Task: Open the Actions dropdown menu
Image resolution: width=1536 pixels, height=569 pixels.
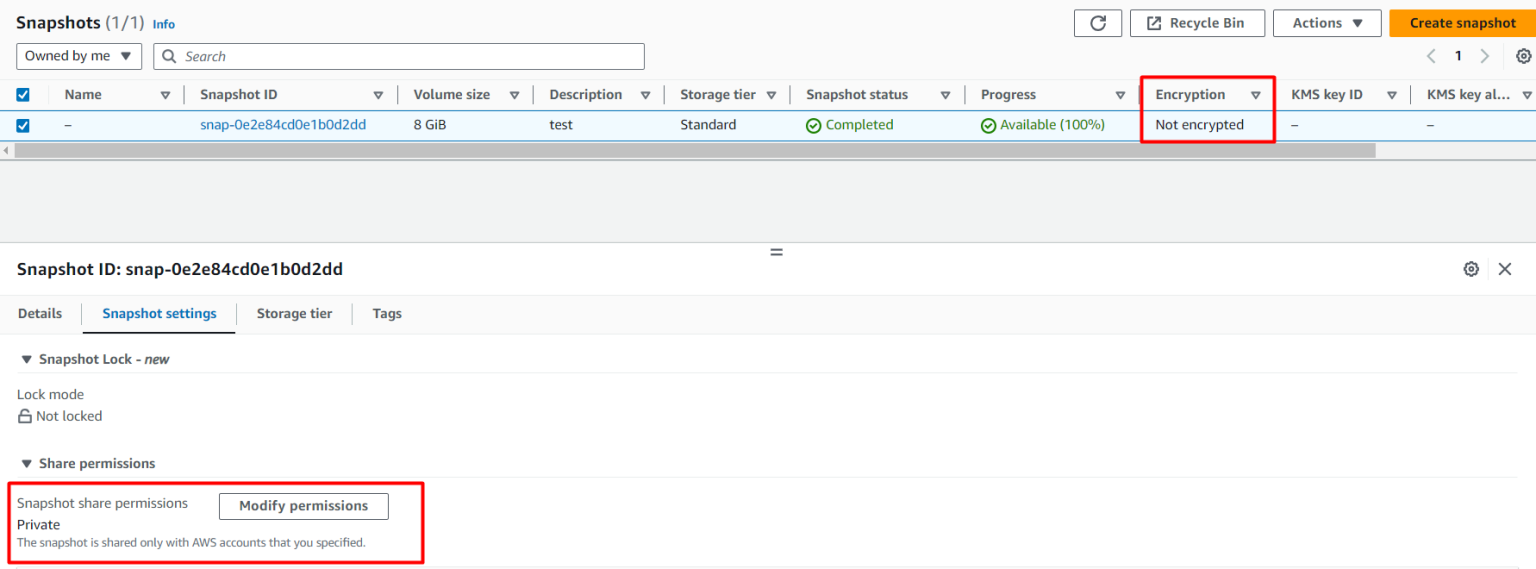Action: 1327,23
